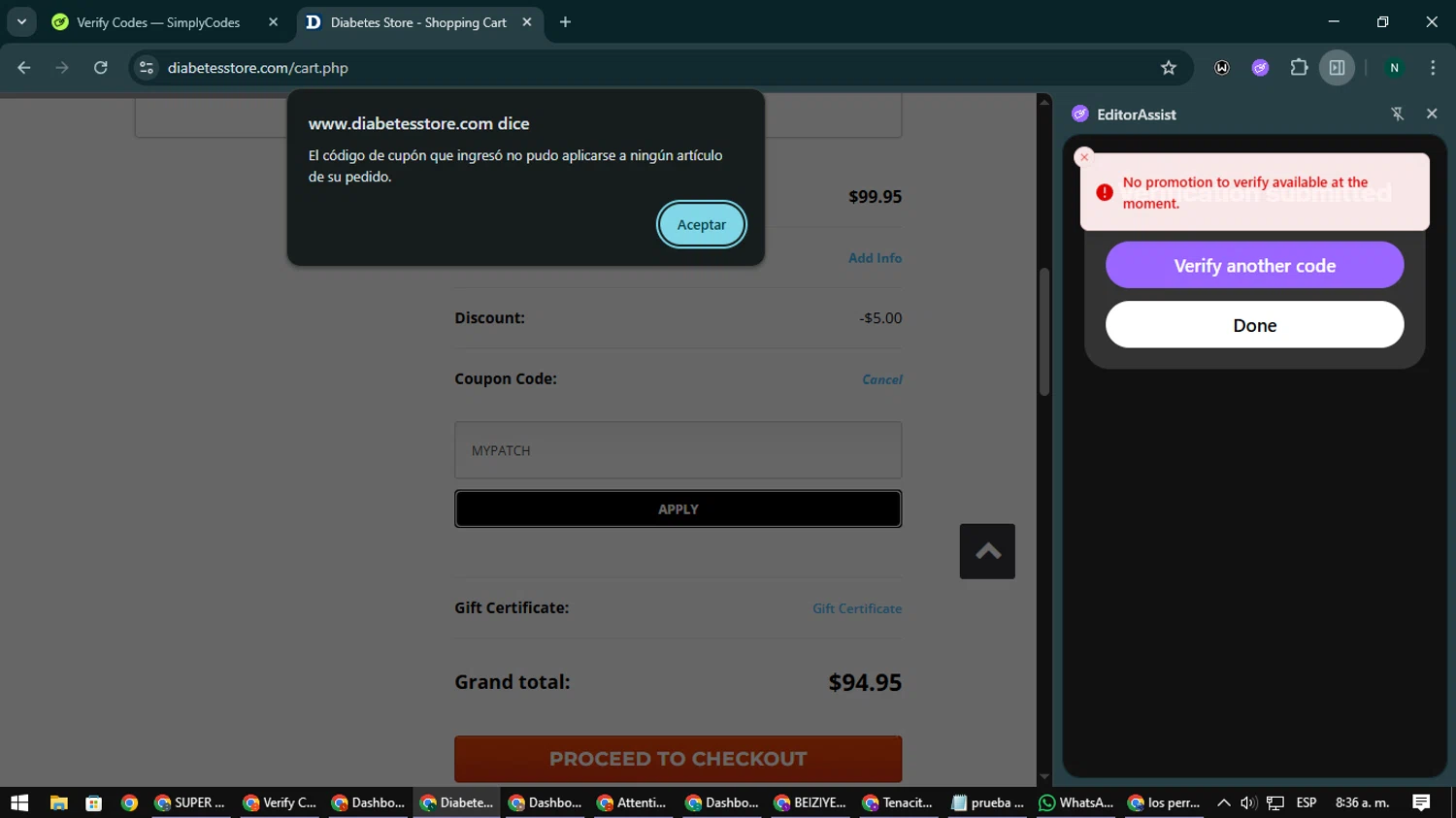1456x818 pixels.
Task: Switch to BEIZIYE... taskbar window
Action: tap(811, 802)
